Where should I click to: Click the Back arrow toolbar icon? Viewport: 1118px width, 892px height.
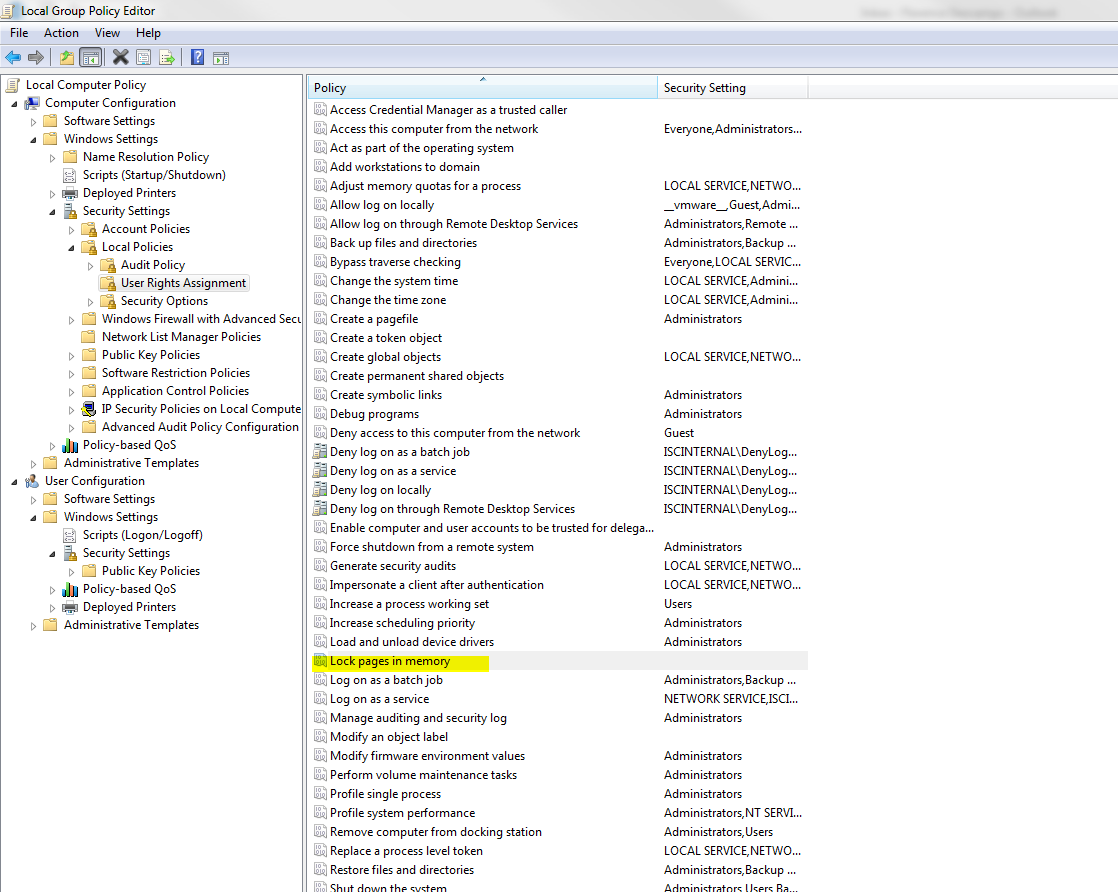[x=13, y=58]
